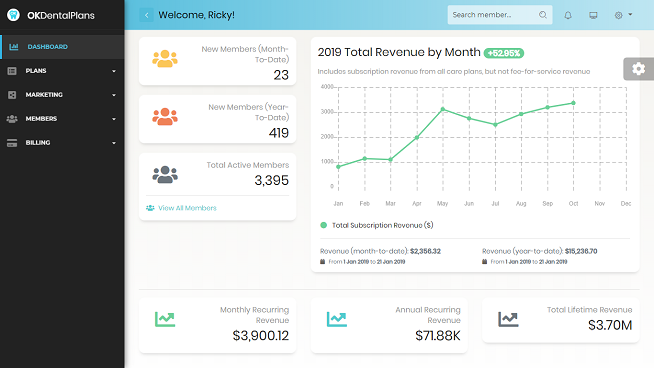This screenshot has width=654, height=368.
Task: Open the View All Members link
Action: pyautogui.click(x=187, y=208)
